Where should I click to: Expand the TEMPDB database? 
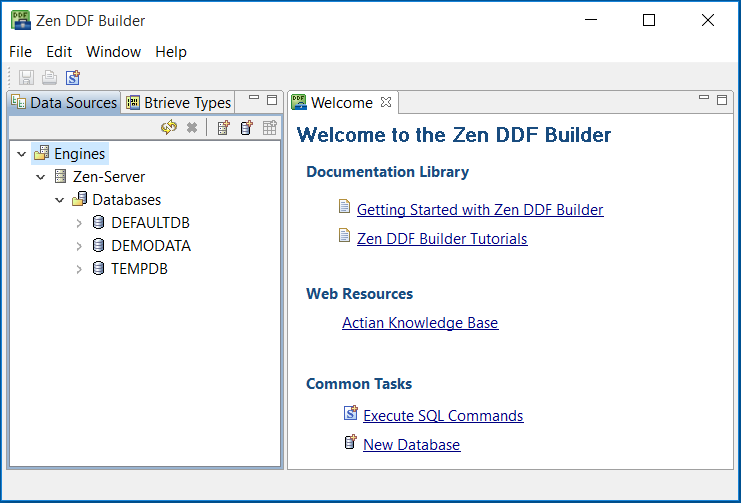pyautogui.click(x=79, y=269)
